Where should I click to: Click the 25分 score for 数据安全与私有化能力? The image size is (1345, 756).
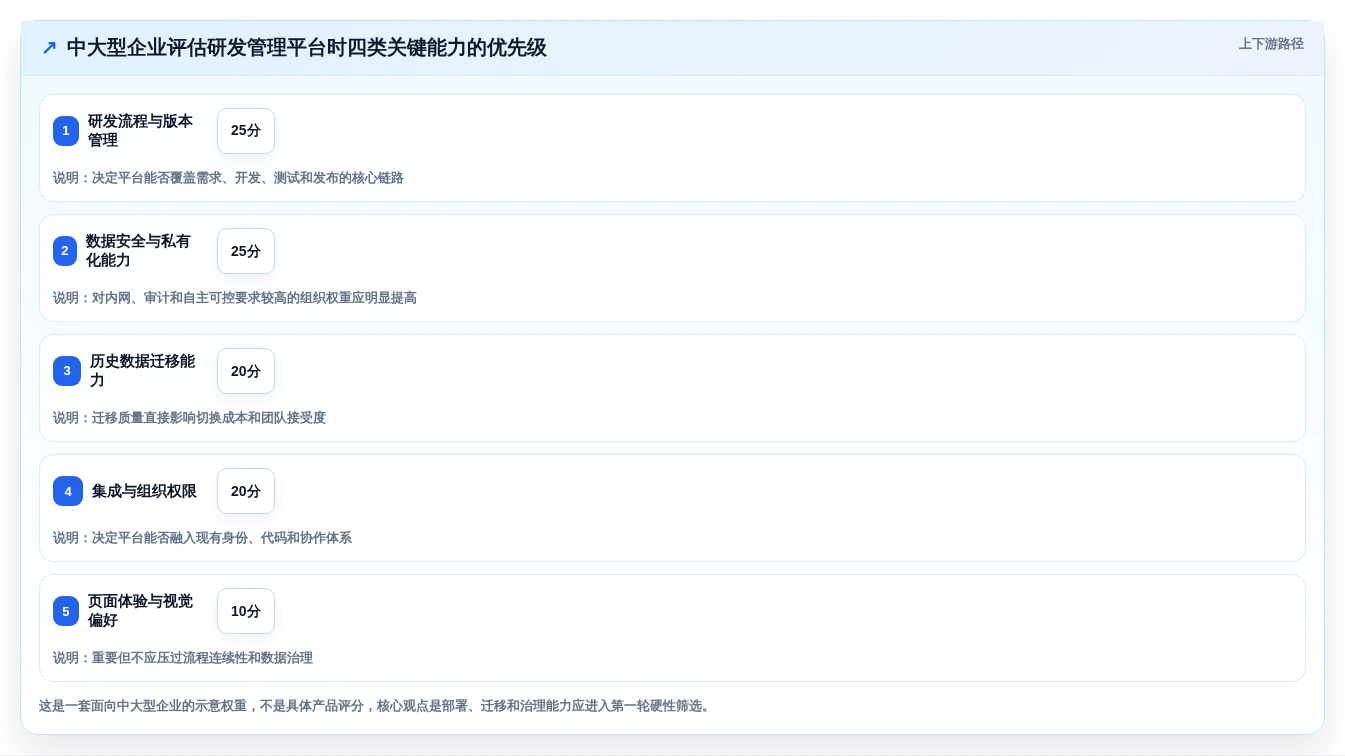tap(246, 251)
